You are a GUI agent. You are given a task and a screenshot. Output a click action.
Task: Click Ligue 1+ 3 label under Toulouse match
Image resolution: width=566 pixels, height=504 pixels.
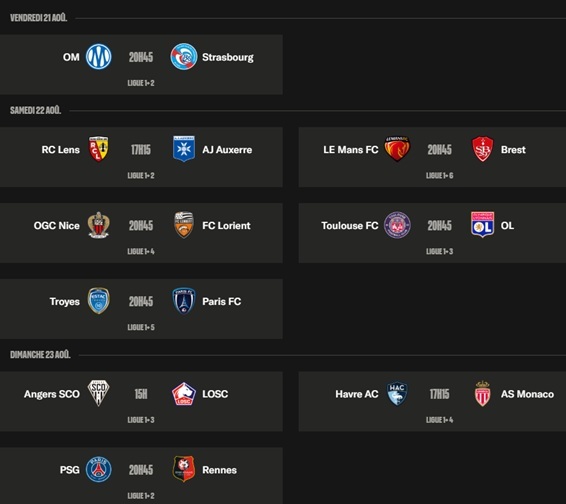tap(439, 251)
